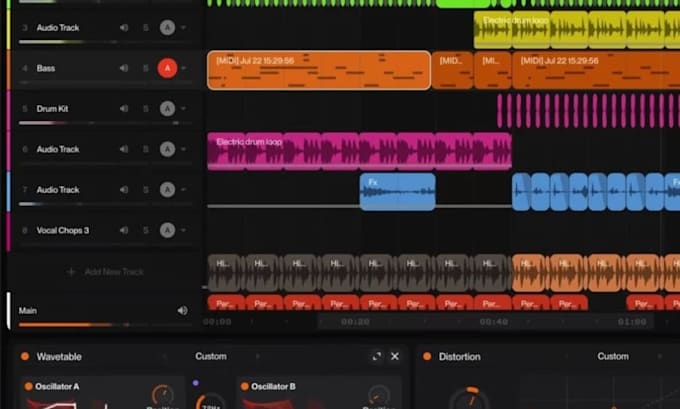Click the A button on Vocal Chops 3

167,230
